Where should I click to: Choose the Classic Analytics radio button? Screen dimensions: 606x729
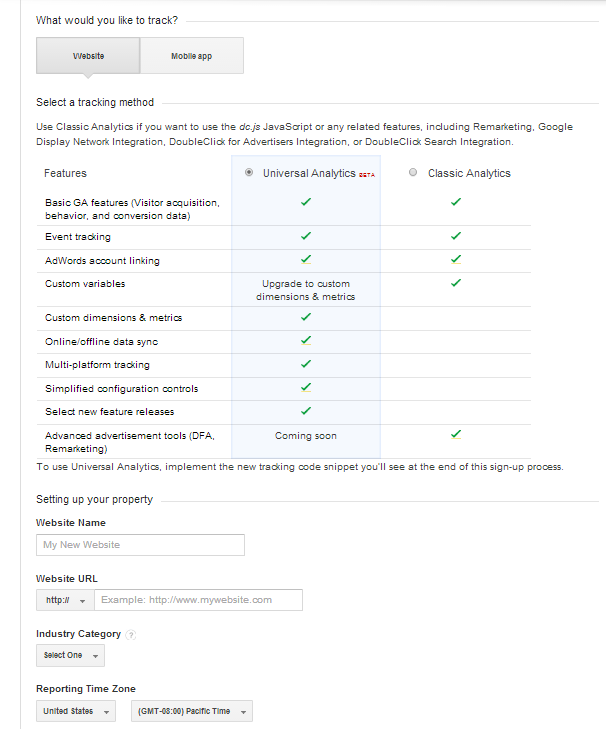[x=413, y=173]
